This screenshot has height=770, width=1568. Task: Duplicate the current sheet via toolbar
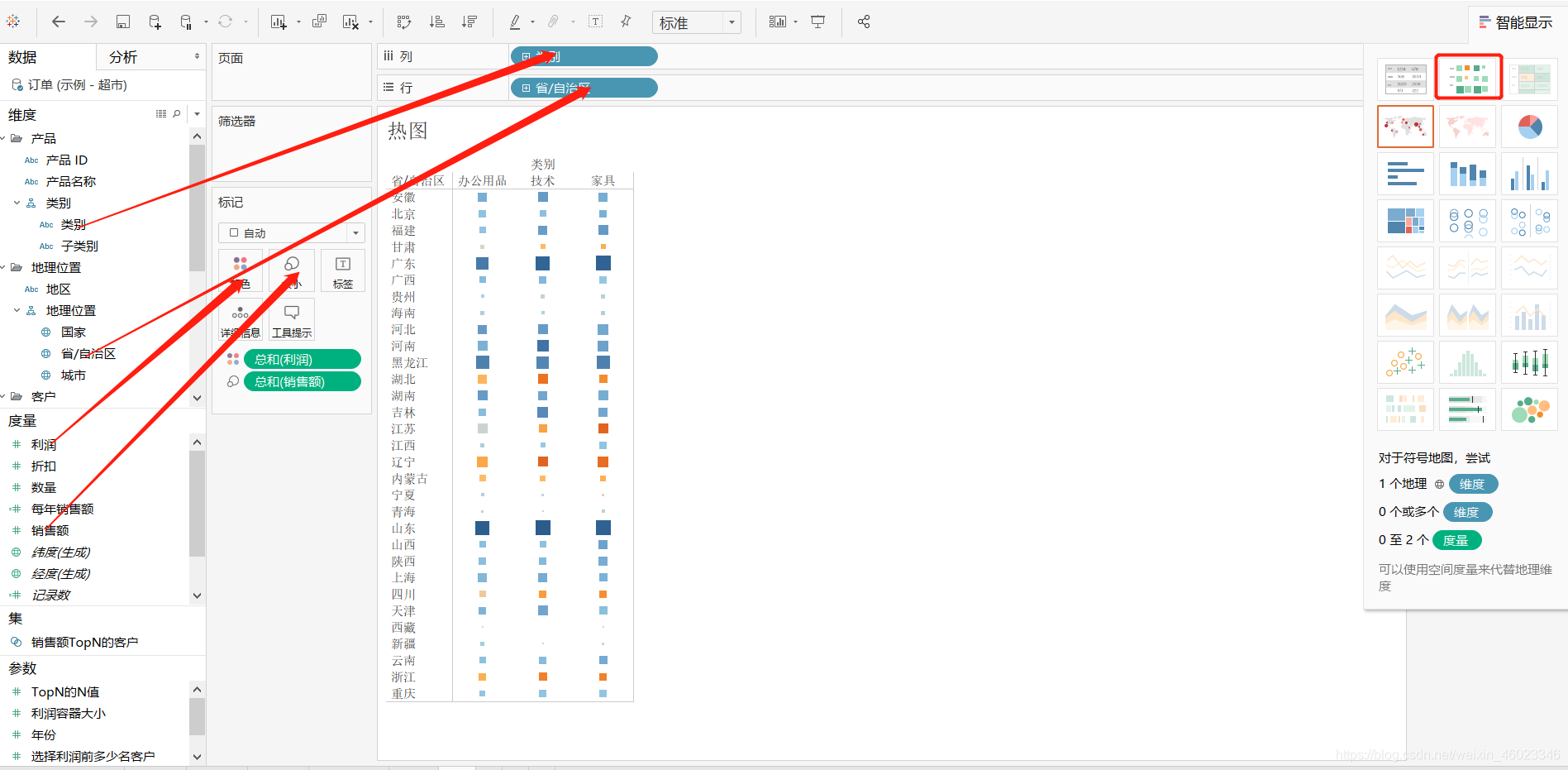[319, 22]
